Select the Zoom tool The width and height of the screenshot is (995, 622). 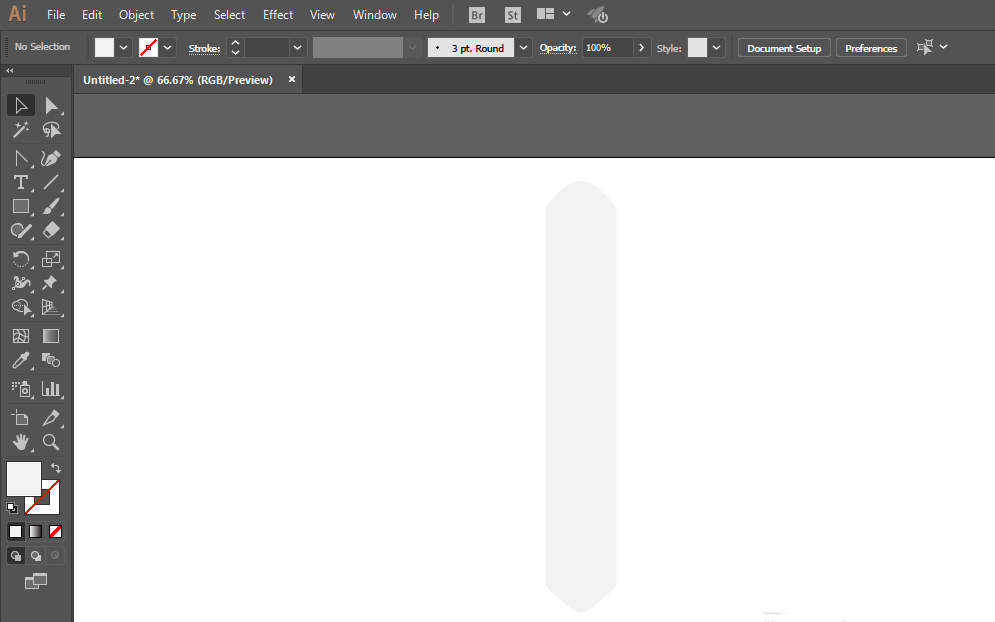[x=51, y=441]
